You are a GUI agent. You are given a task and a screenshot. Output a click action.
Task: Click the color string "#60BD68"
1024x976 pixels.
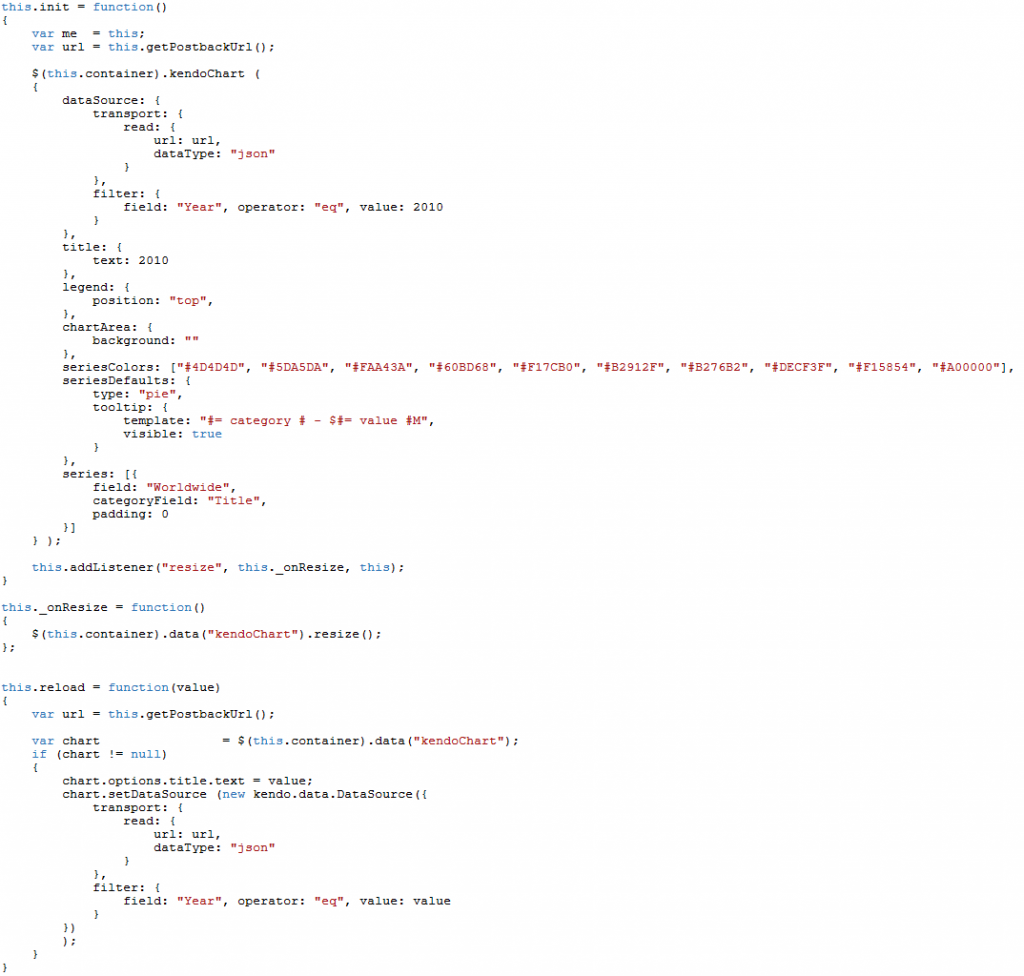tap(462, 367)
